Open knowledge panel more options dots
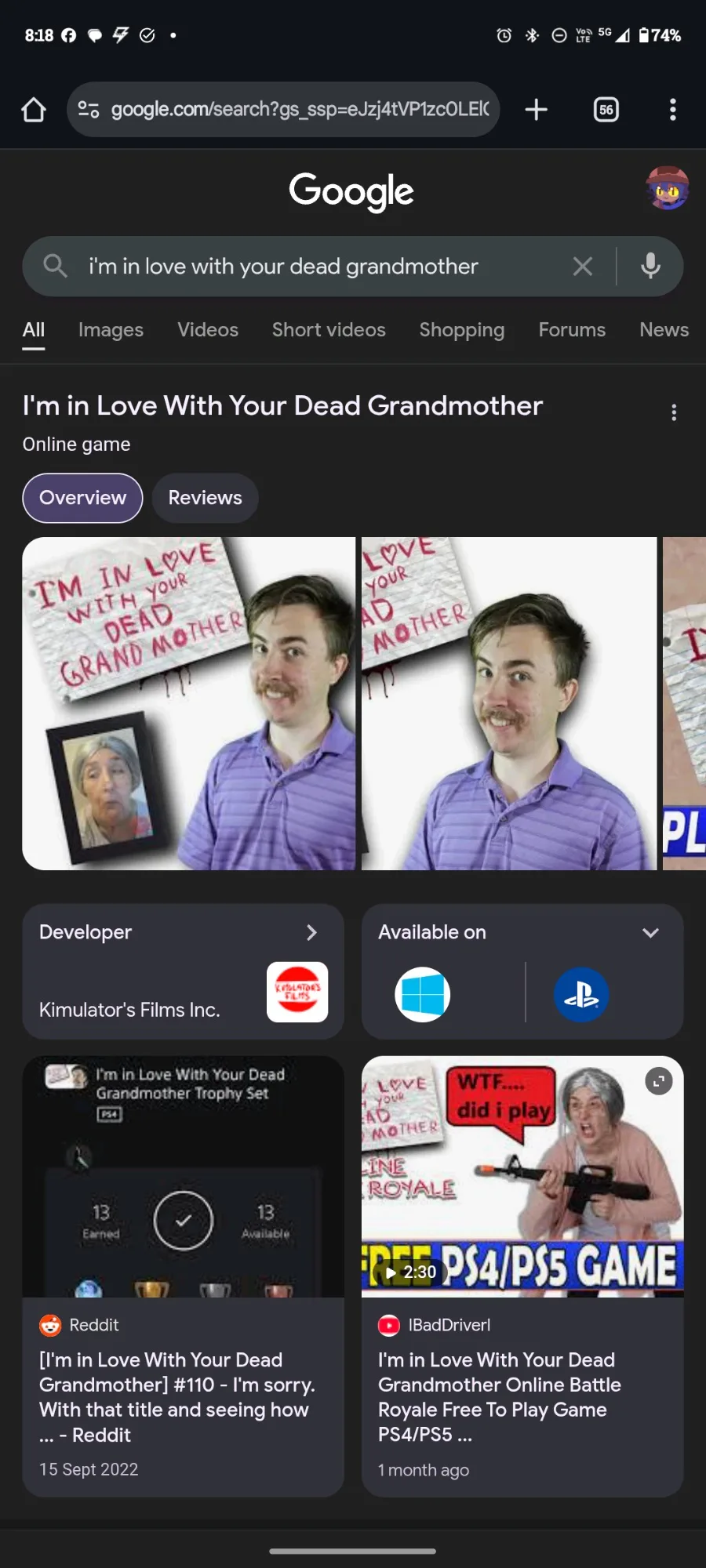Viewport: 706px width, 1568px height. (x=674, y=412)
